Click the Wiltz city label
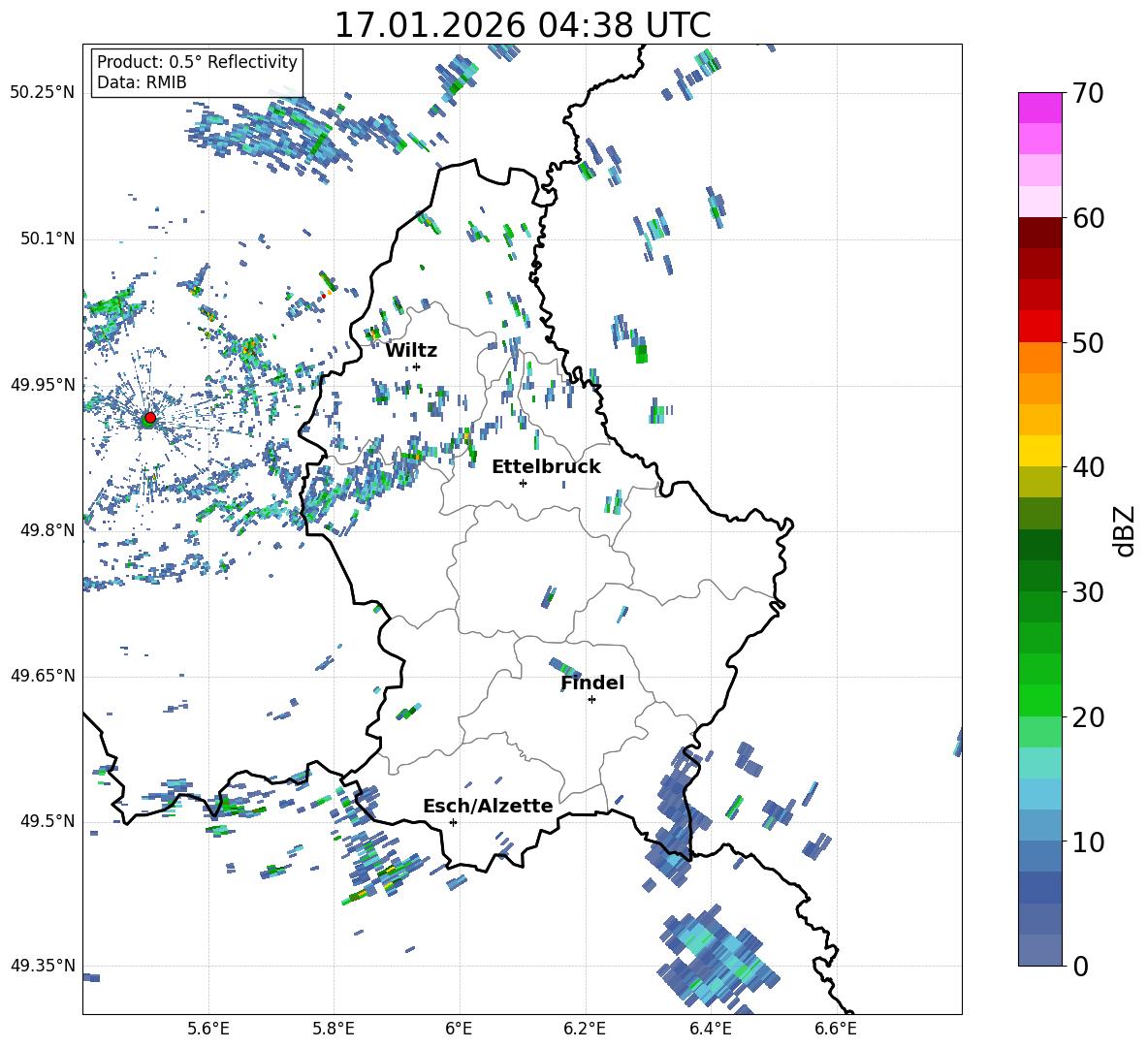 point(411,351)
